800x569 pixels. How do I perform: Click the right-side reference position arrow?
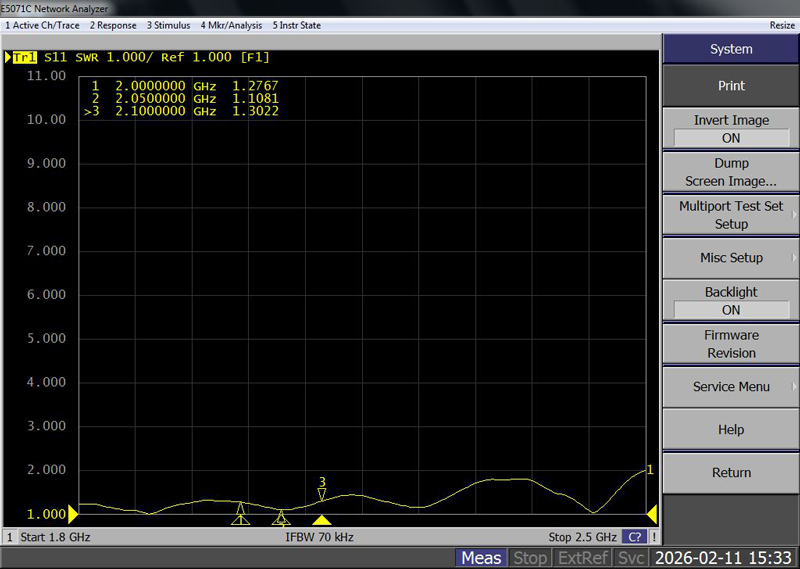point(652,514)
